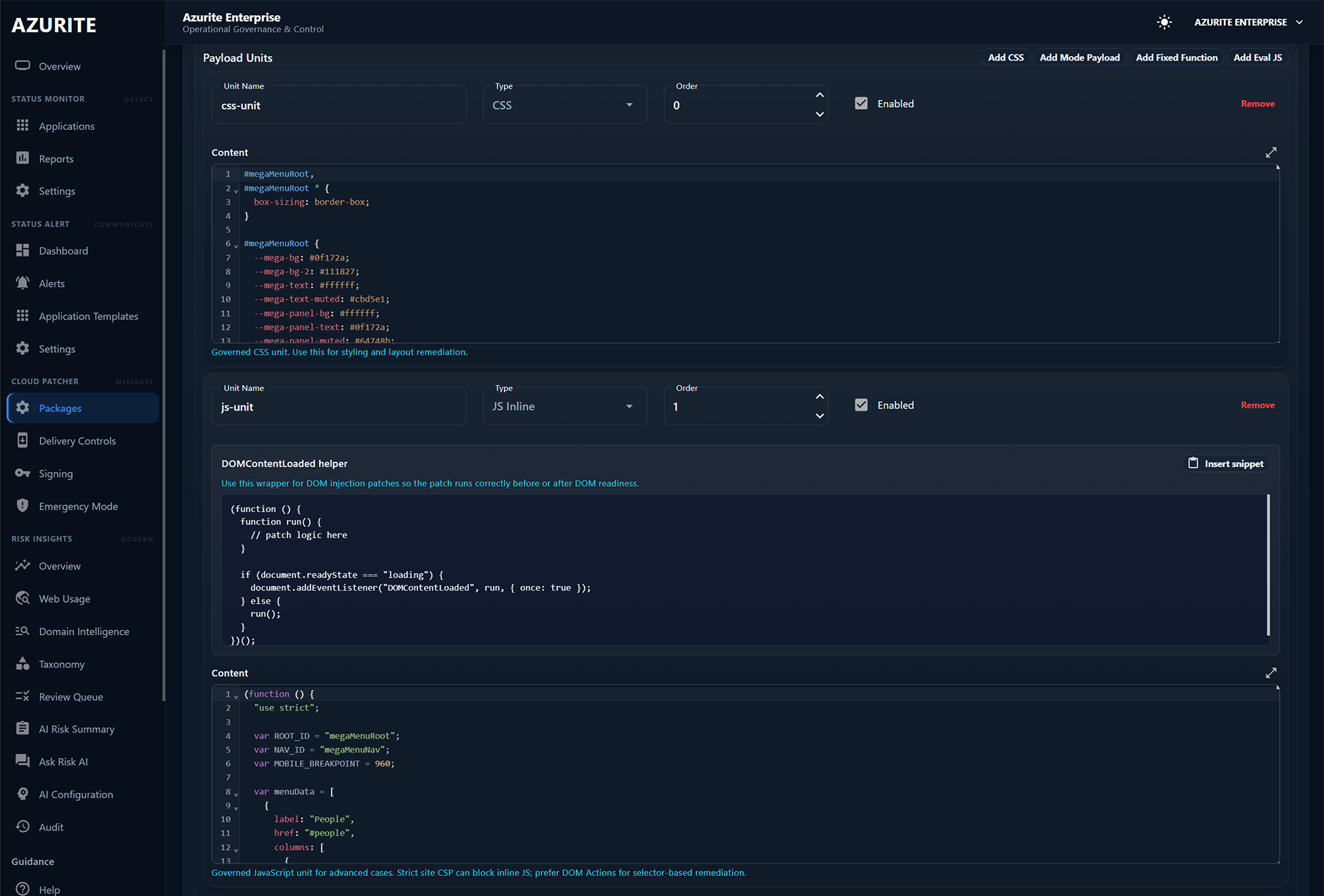Click the Status Alert Settings gear icon
The height and width of the screenshot is (896, 1324).
pos(23,348)
